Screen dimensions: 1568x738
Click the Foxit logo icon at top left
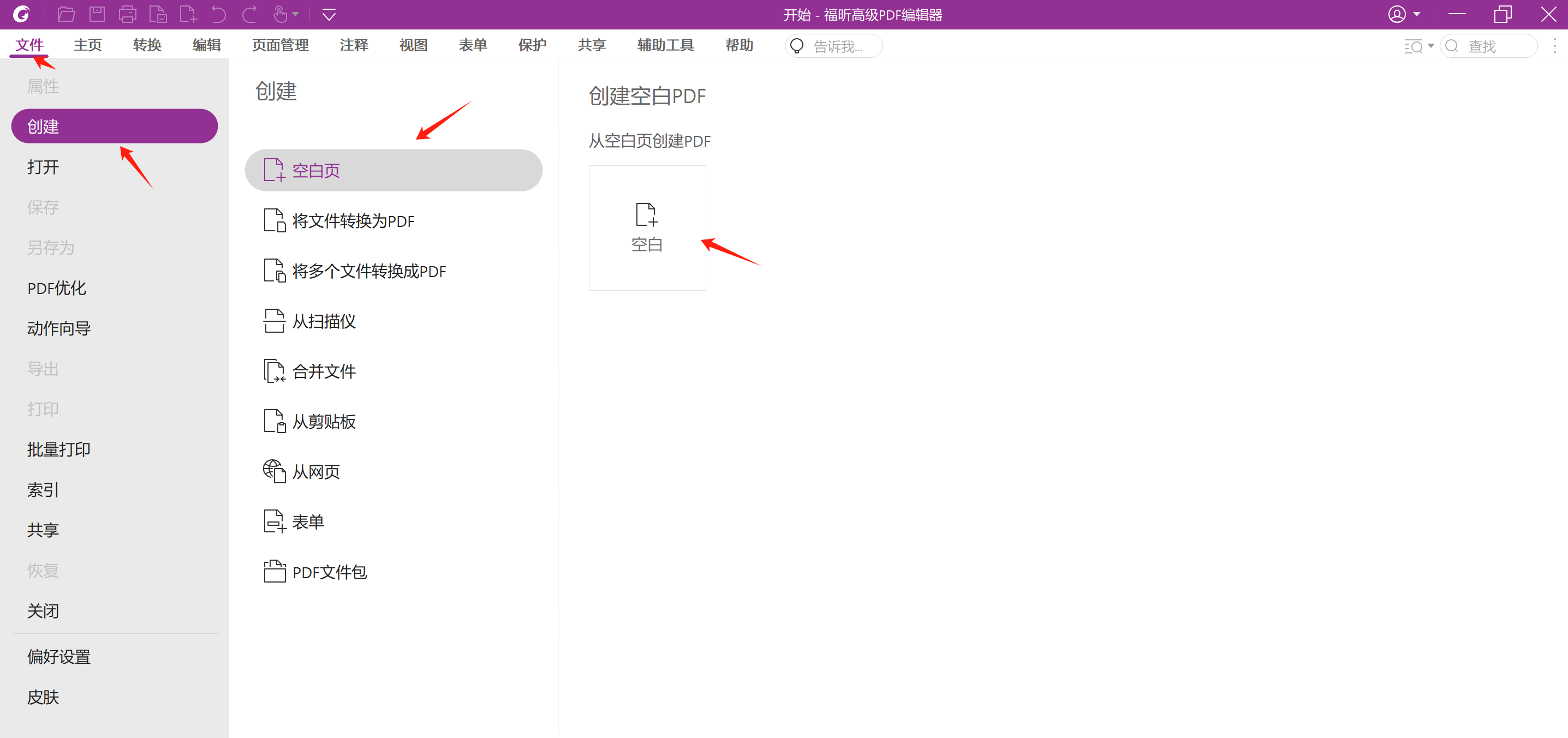pyautogui.click(x=22, y=14)
